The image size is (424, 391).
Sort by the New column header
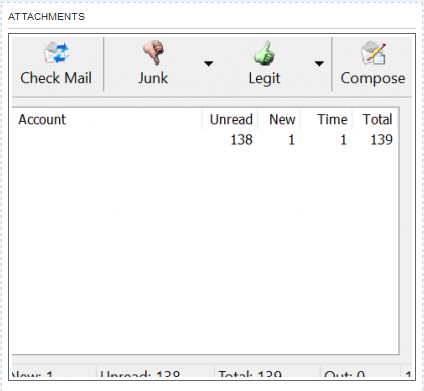coord(279,119)
